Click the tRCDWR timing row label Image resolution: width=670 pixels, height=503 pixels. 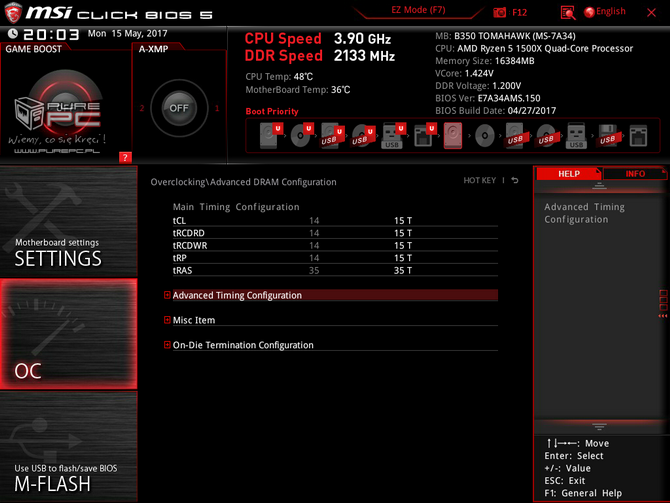(x=190, y=245)
